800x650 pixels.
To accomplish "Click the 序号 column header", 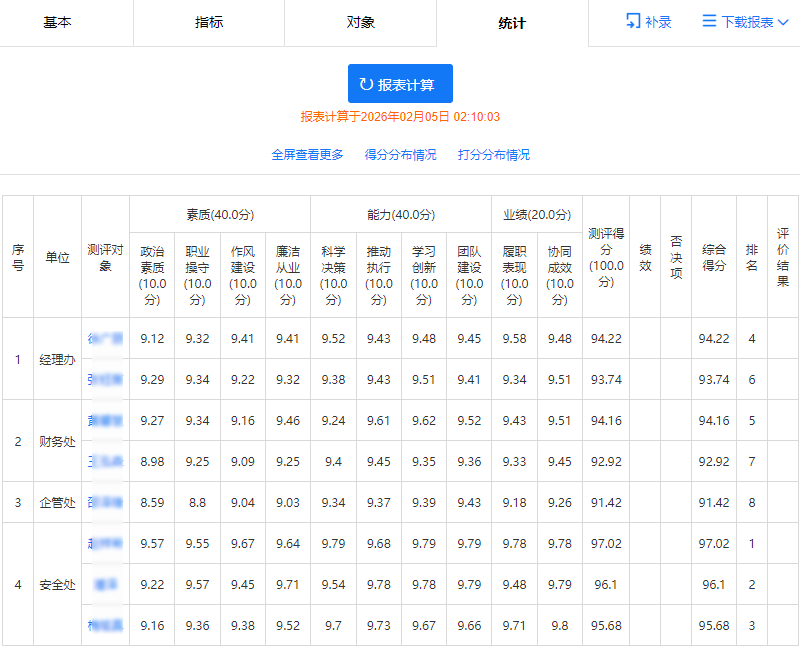I will pos(17,256).
